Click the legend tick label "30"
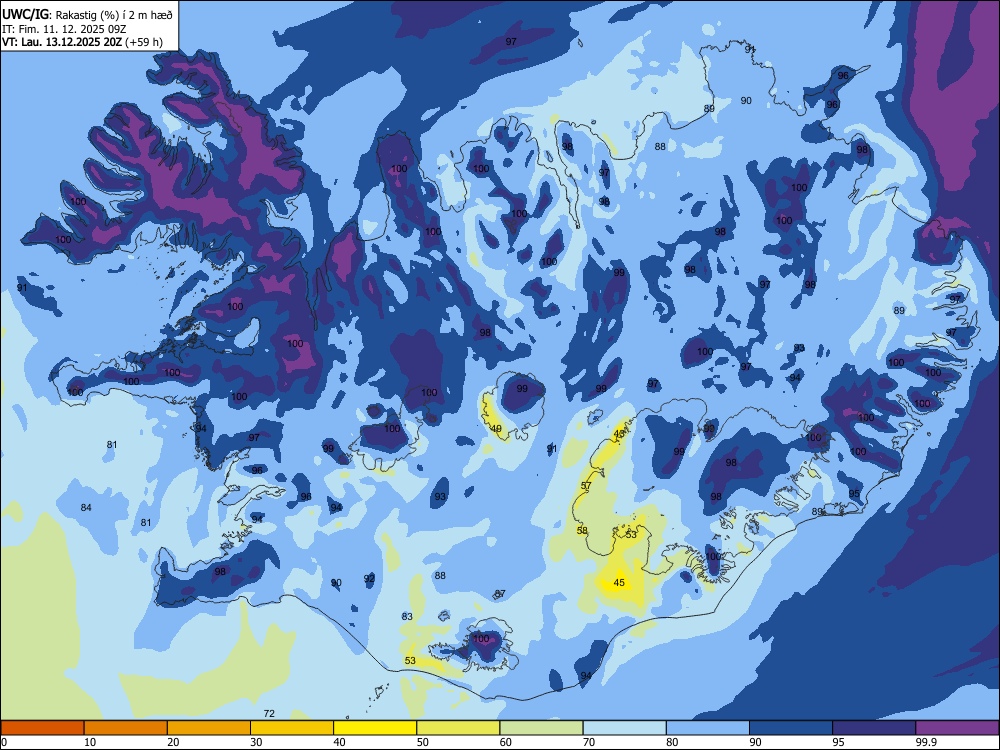The width and height of the screenshot is (1000, 750). tap(256, 742)
